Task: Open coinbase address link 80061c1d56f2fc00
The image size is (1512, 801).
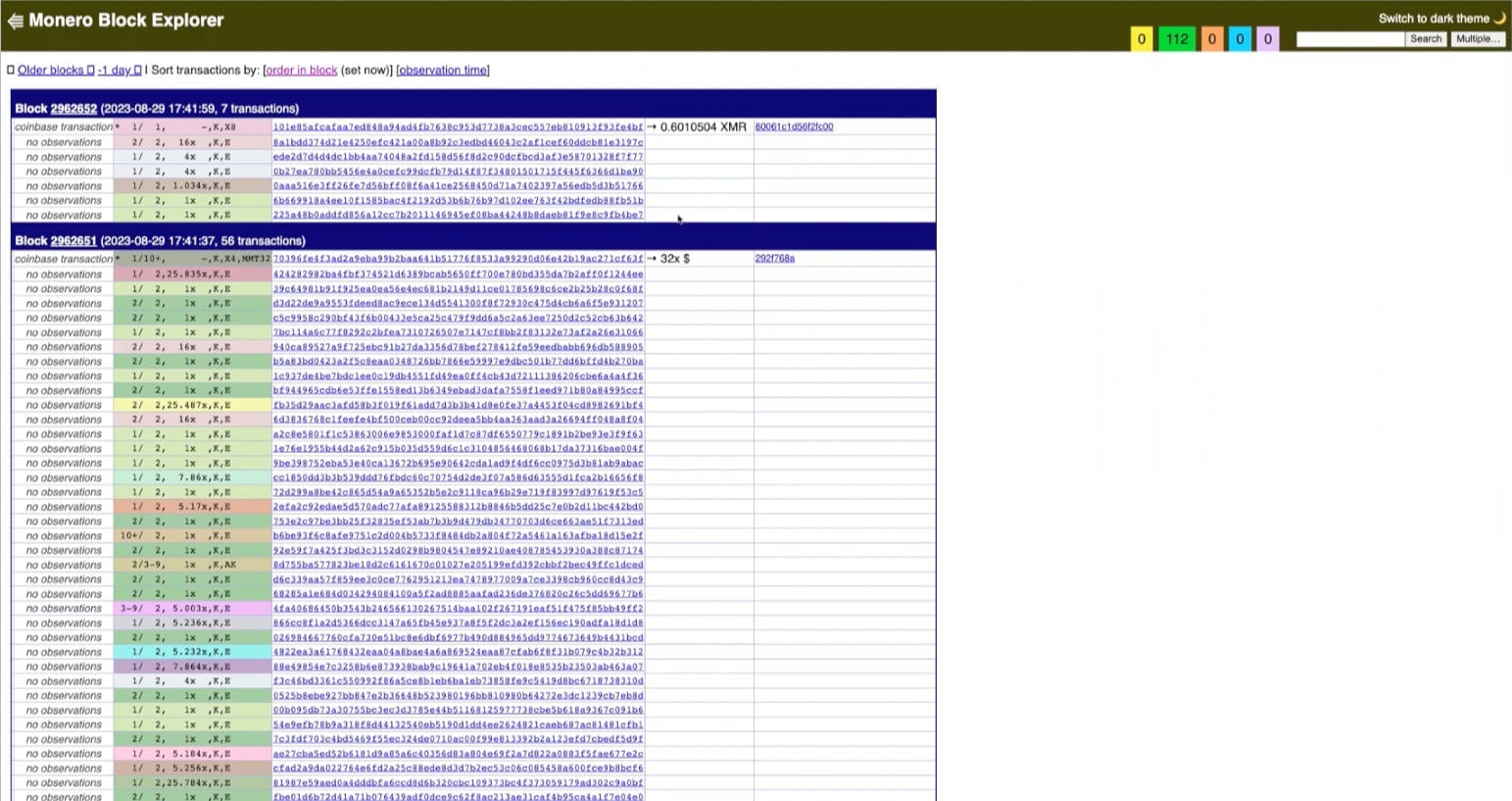Action: 794,126
